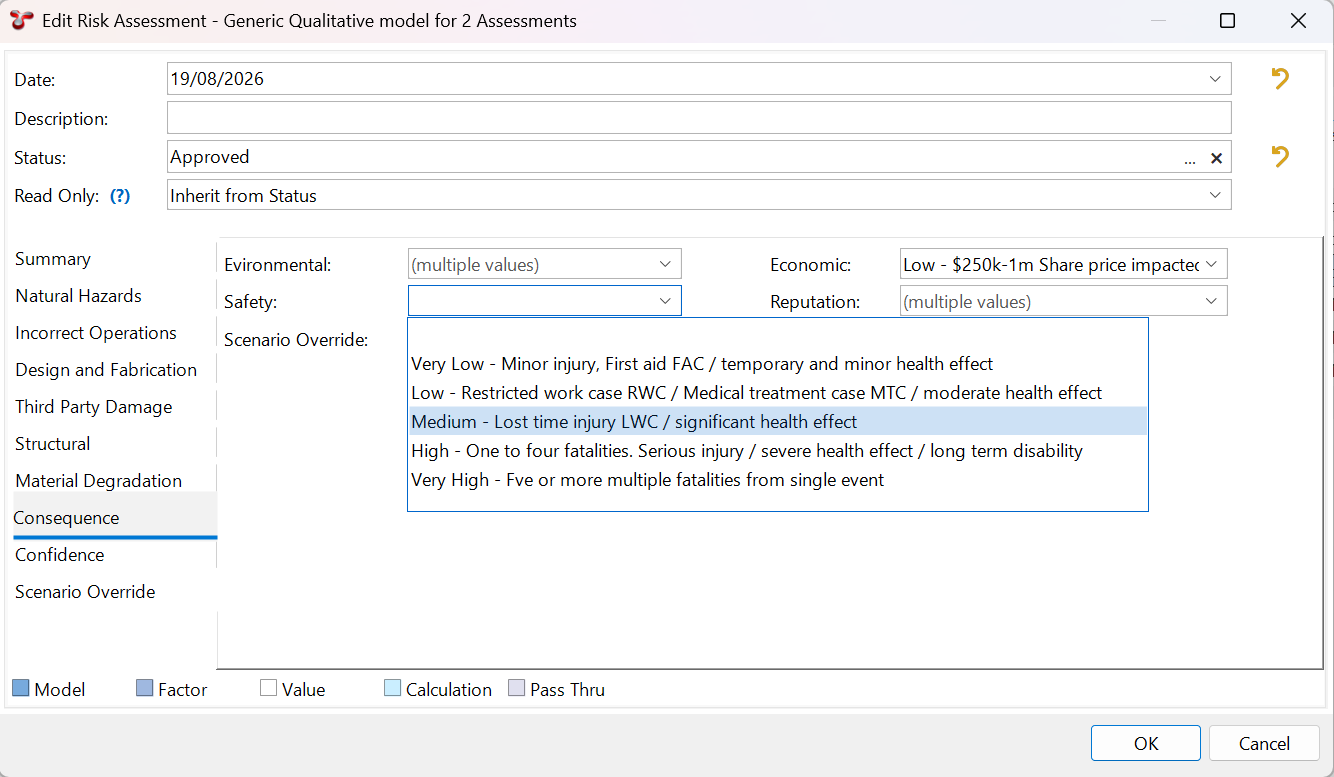This screenshot has height=777, width=1334.
Task: Select Medium - Lost time injury option
Action: [x=777, y=422]
